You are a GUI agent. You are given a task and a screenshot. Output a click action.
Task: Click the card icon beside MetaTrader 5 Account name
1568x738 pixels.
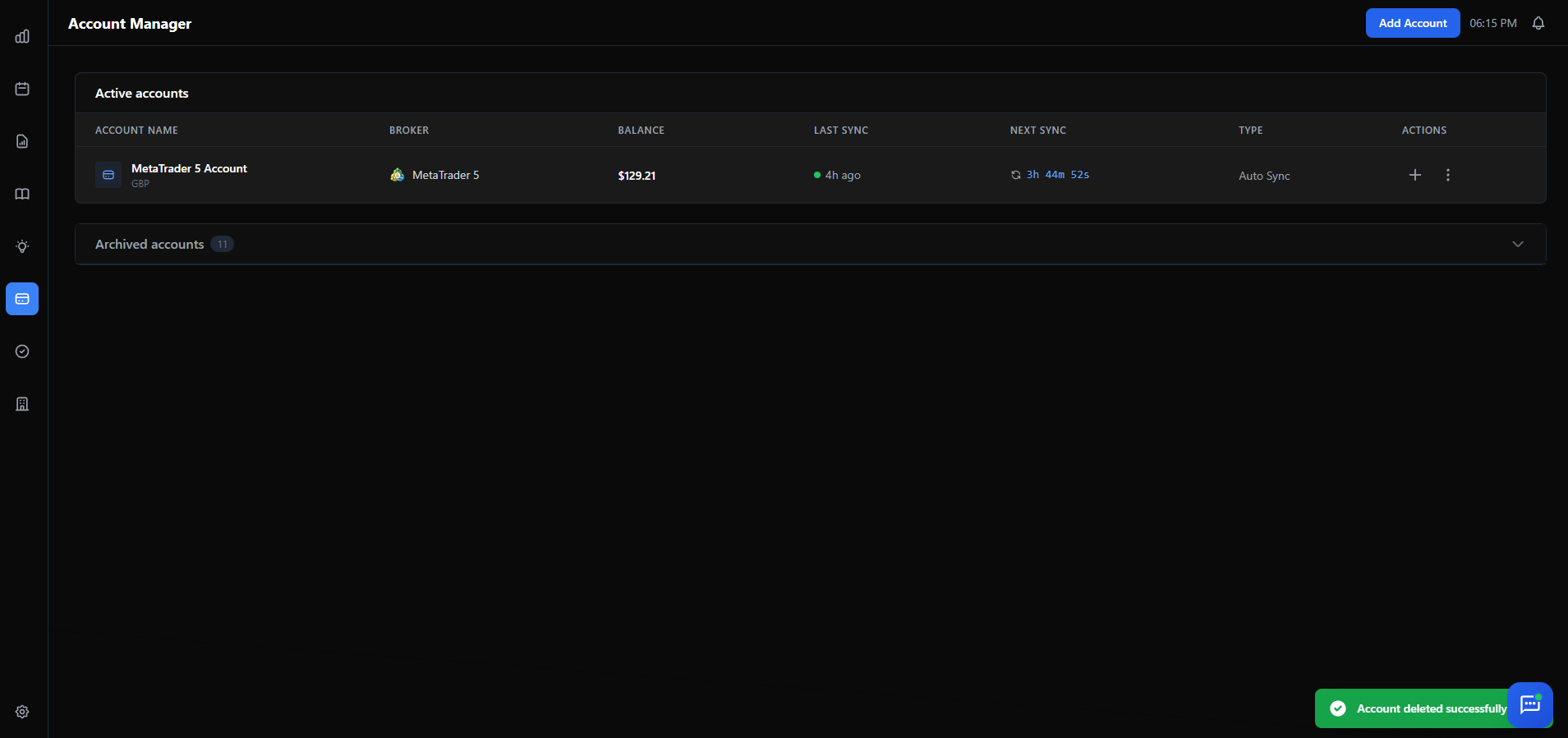[x=108, y=175]
